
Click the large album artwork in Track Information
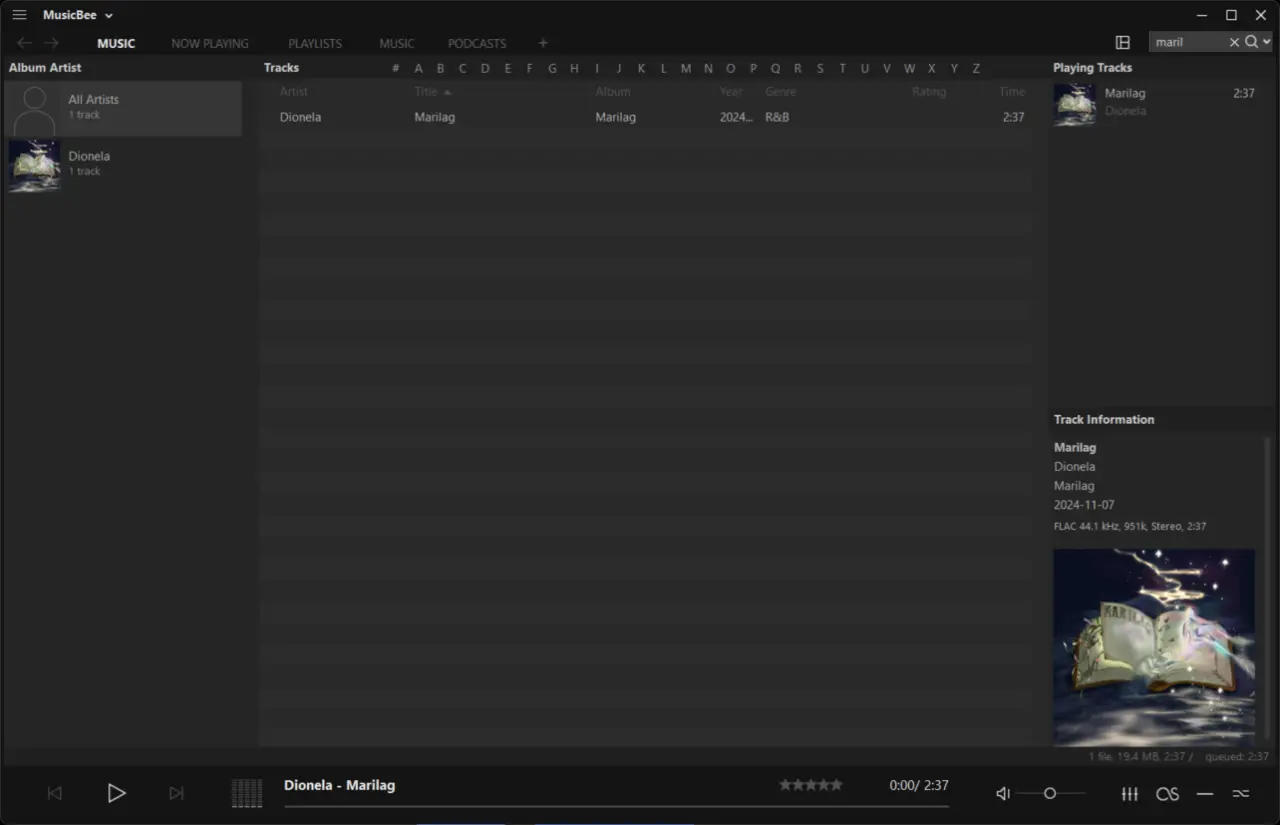pyautogui.click(x=1154, y=647)
